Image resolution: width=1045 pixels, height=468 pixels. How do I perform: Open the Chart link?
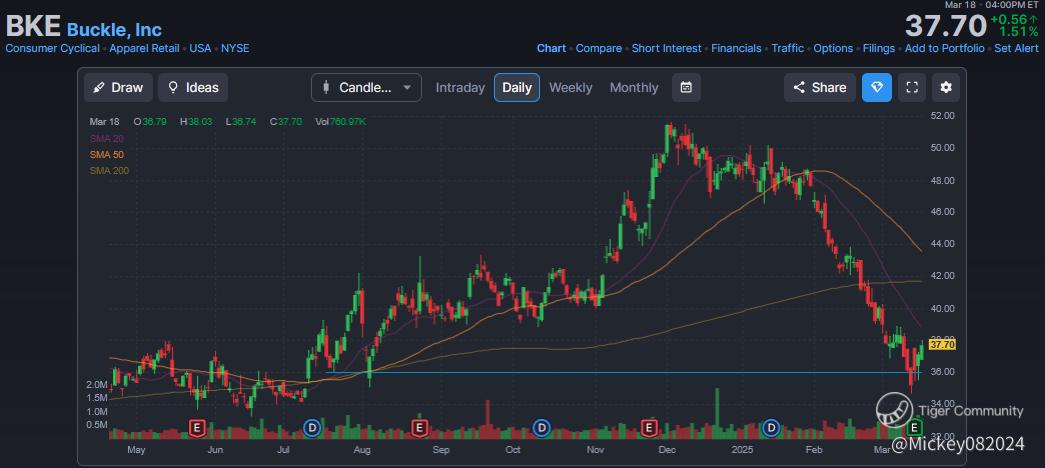click(551, 48)
